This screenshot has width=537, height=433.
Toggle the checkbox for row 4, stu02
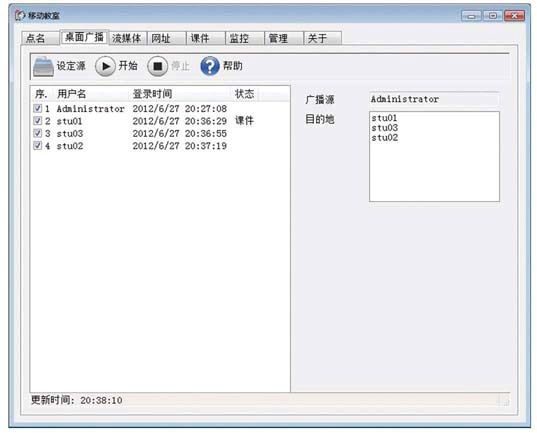(x=38, y=146)
